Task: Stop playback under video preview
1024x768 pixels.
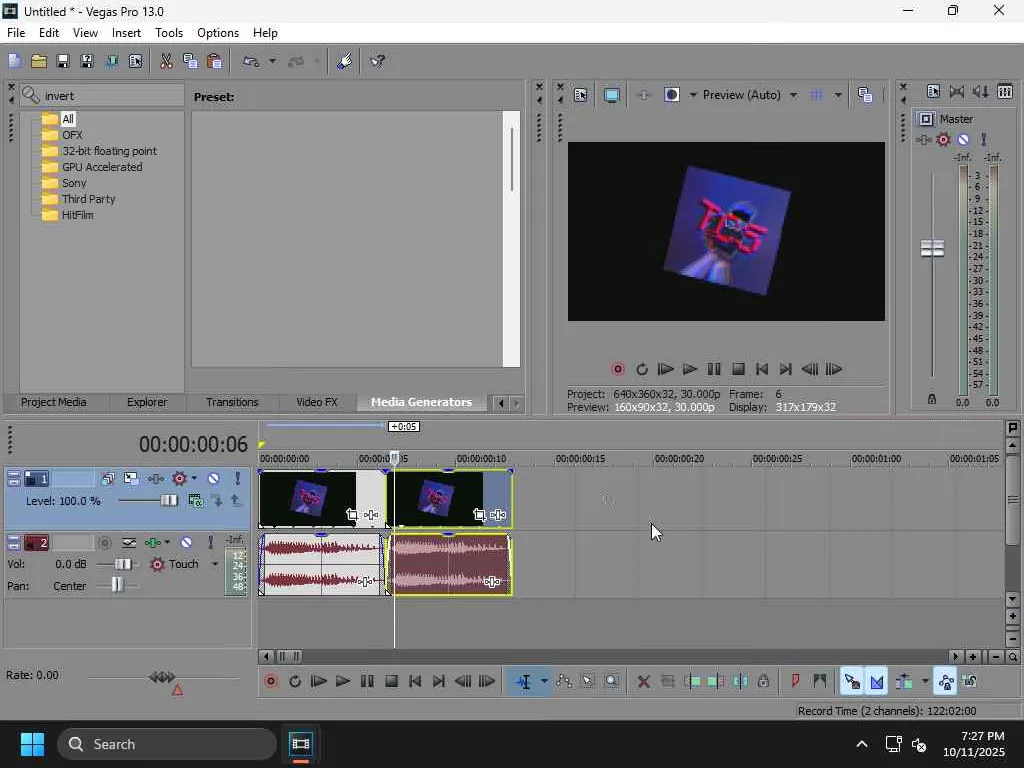Action: [x=738, y=370]
